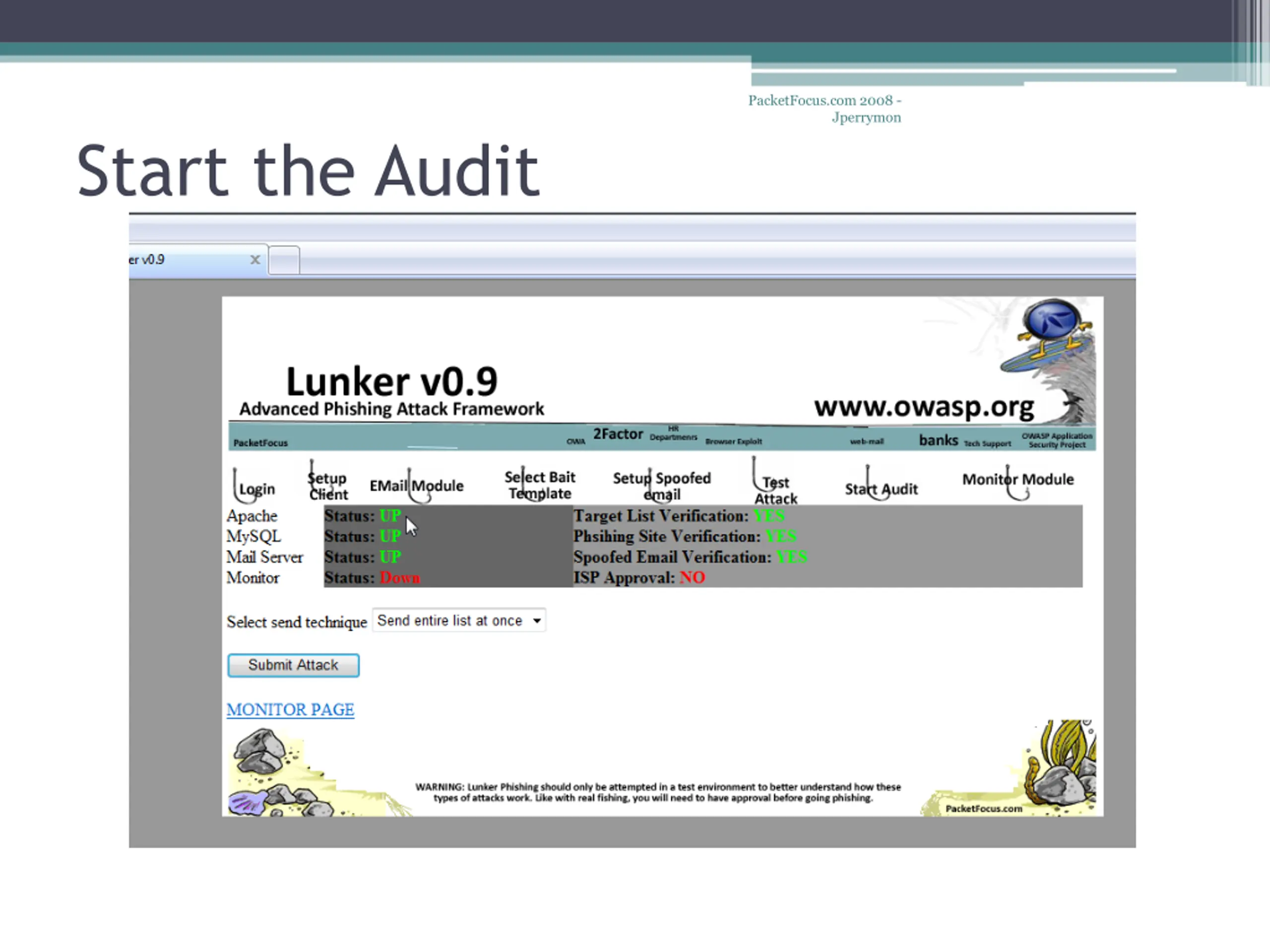Select the Start Audit step
Screen dimensions: 1270x952
click(x=881, y=489)
